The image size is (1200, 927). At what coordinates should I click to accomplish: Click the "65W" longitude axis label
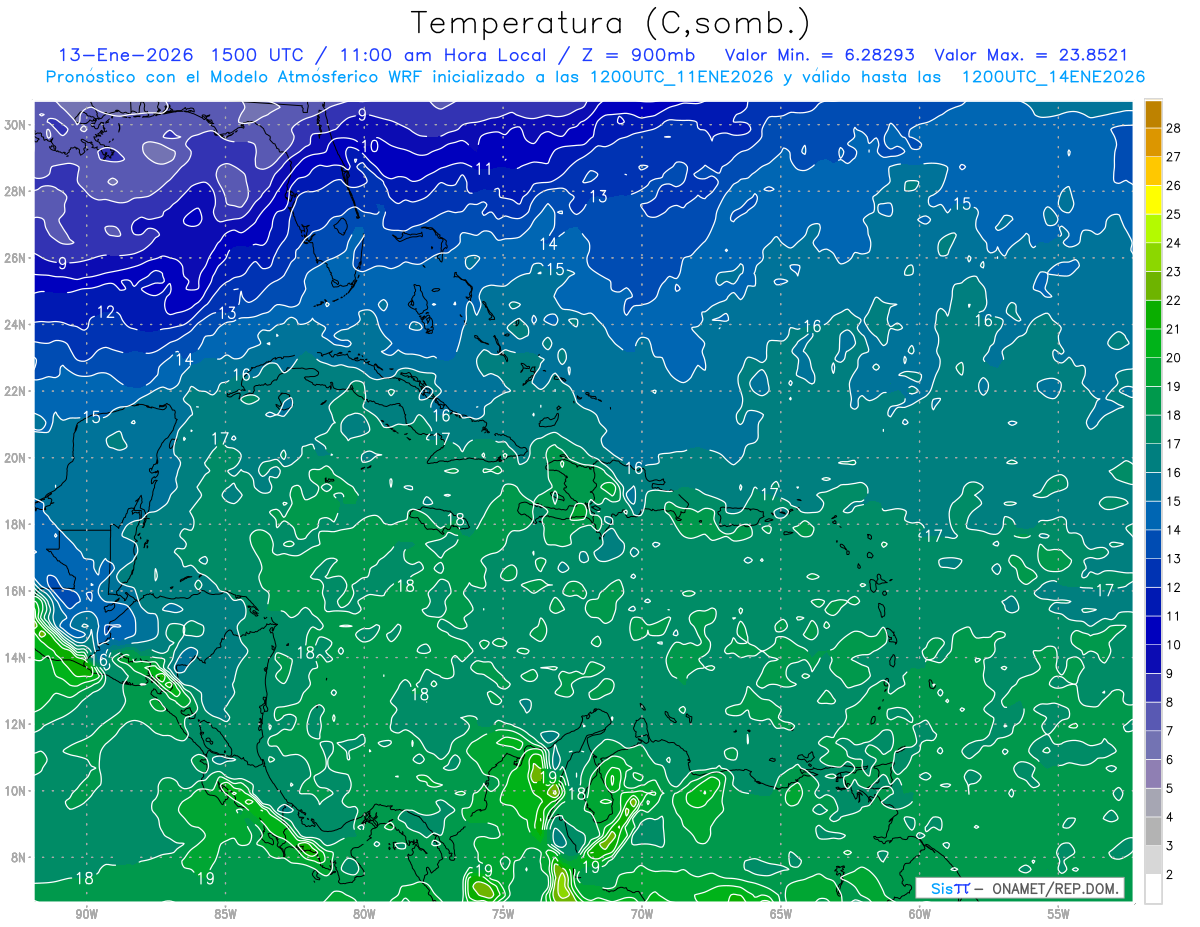click(x=781, y=914)
